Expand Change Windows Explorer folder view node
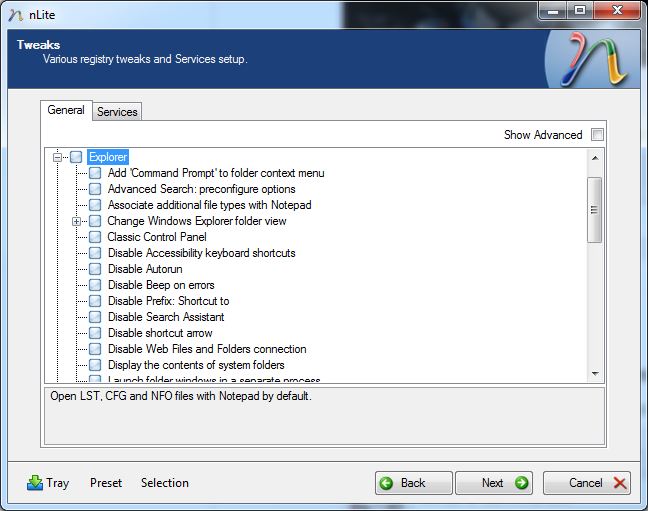This screenshot has height=511, width=648. pos(76,221)
